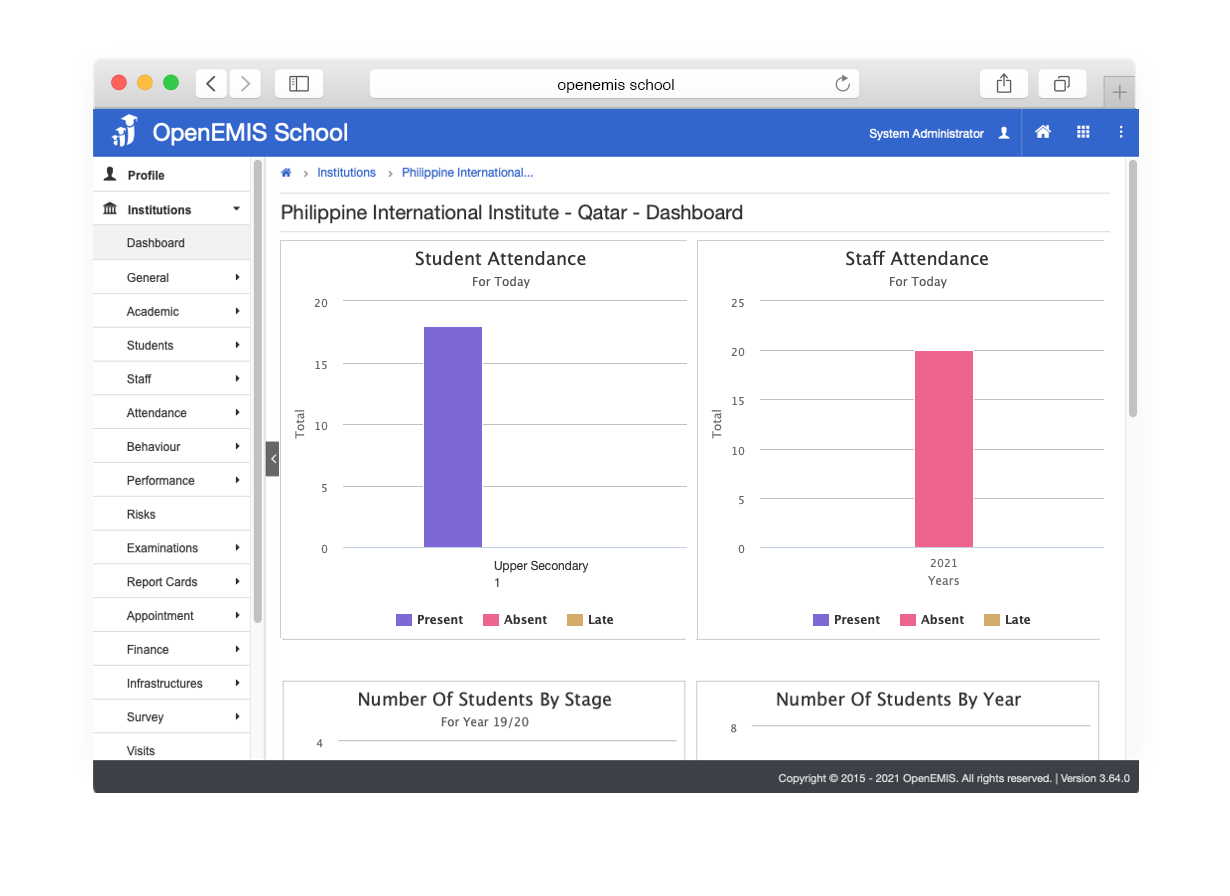Collapse the sidebar with arrow handle

coord(272,459)
